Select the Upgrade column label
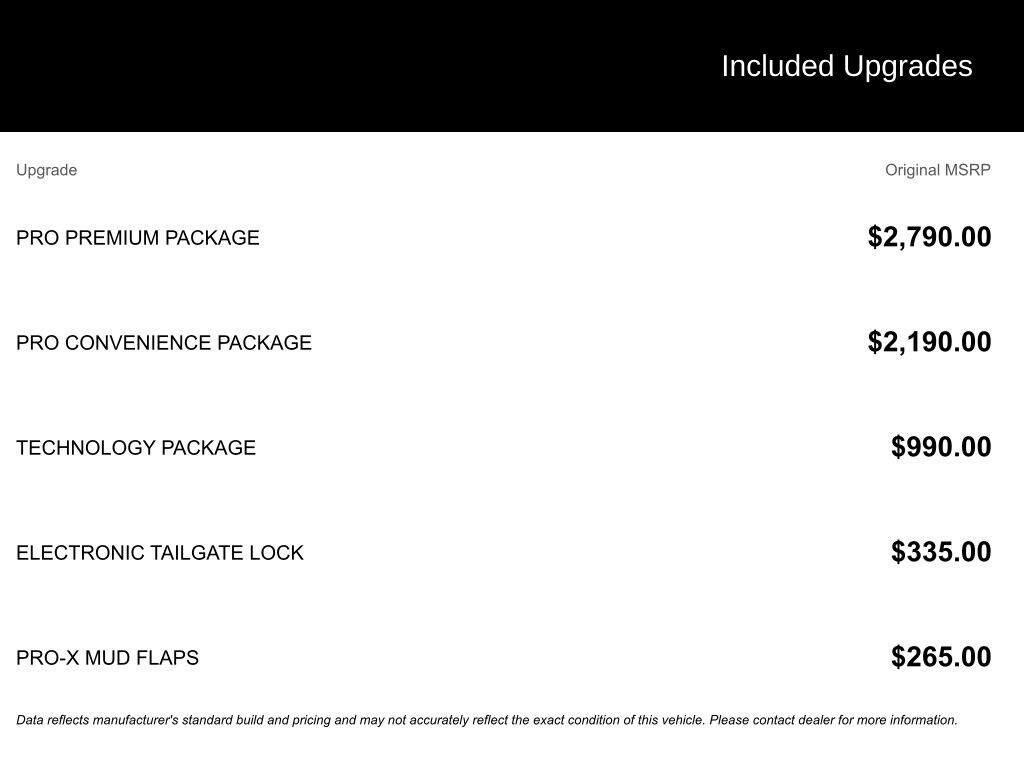The height and width of the screenshot is (768, 1024). tap(46, 170)
